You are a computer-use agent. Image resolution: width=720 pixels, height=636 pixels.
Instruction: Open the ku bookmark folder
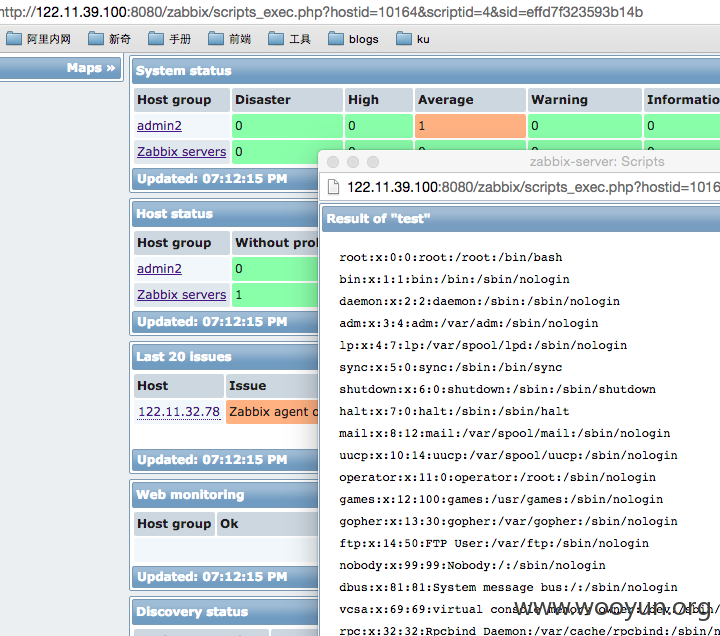point(413,39)
